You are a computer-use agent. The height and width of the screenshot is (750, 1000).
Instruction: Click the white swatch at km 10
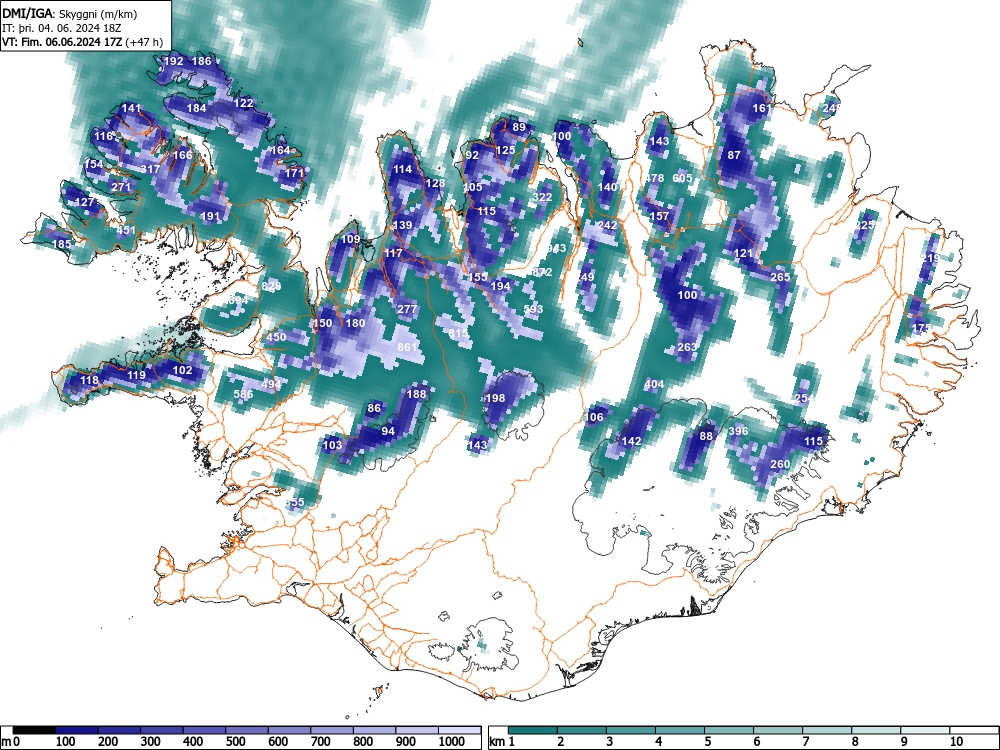tap(974, 730)
